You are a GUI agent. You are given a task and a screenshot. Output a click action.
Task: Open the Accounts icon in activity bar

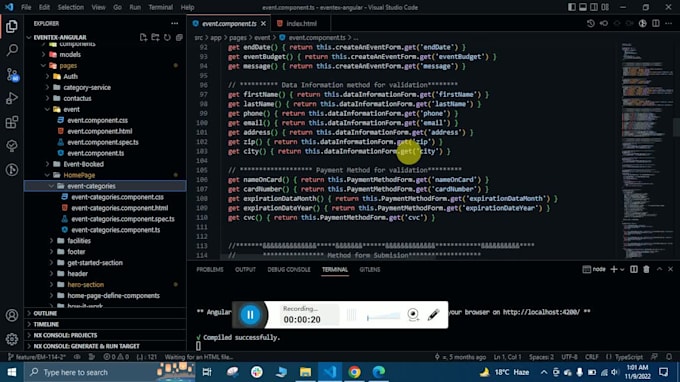(x=12, y=315)
